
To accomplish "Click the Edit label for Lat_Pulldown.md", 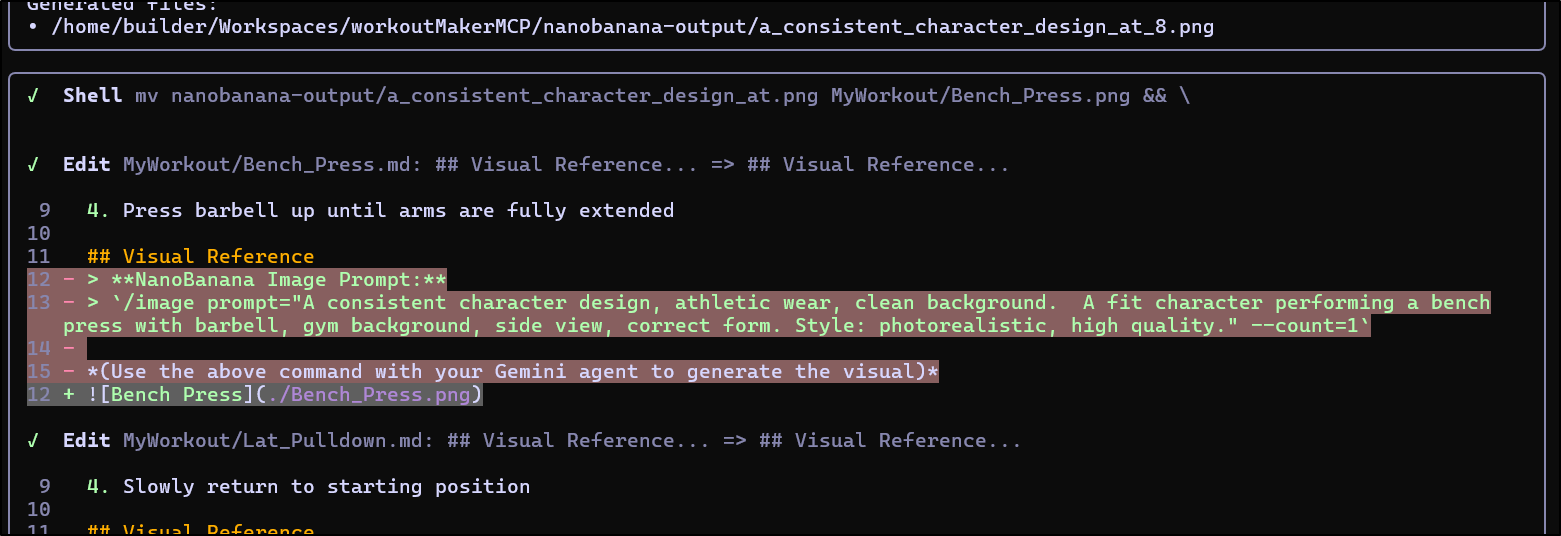I will coord(87,441).
